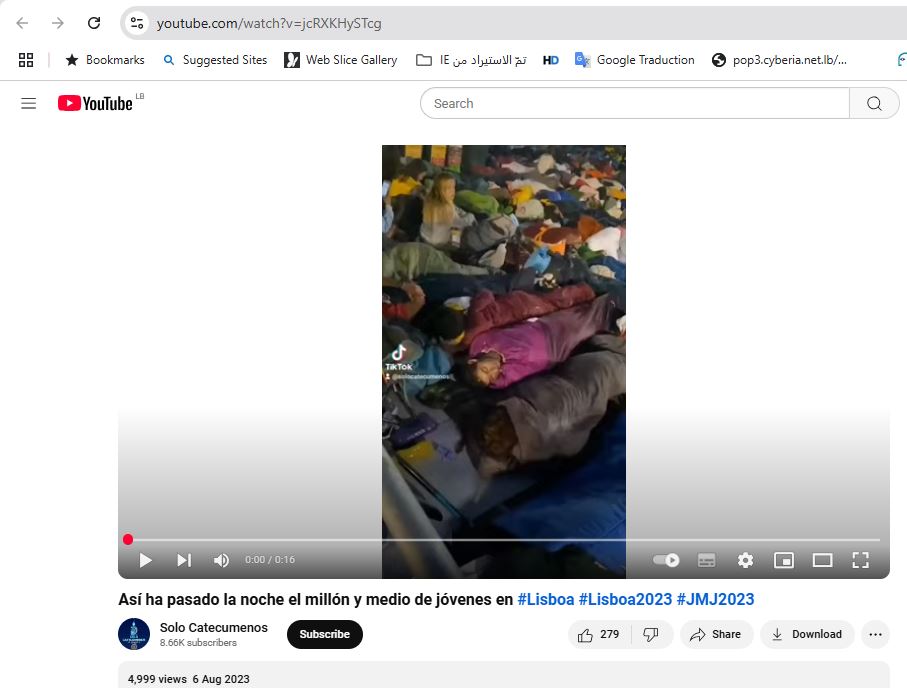Enter full screen mode
This screenshot has width=907, height=688.
(860, 560)
